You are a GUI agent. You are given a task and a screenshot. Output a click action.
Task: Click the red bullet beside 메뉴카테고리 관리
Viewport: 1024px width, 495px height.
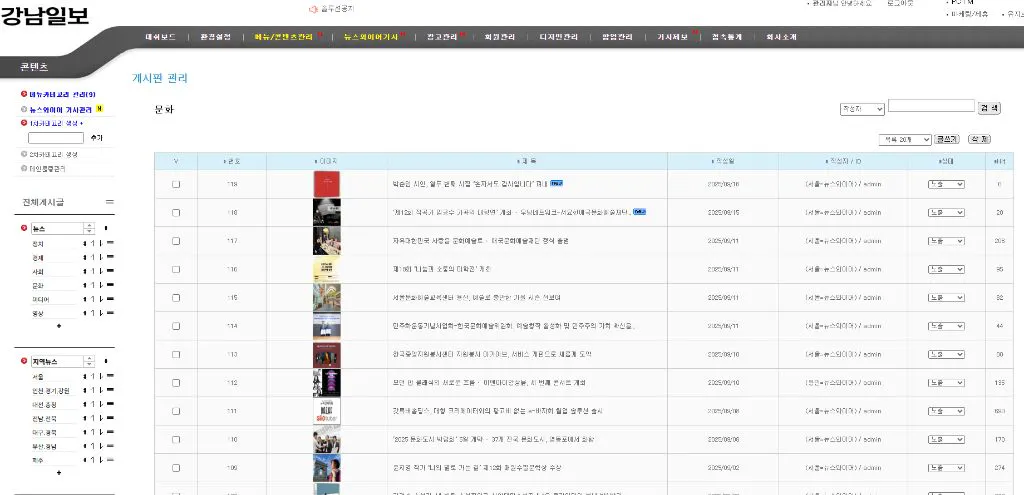(x=24, y=95)
